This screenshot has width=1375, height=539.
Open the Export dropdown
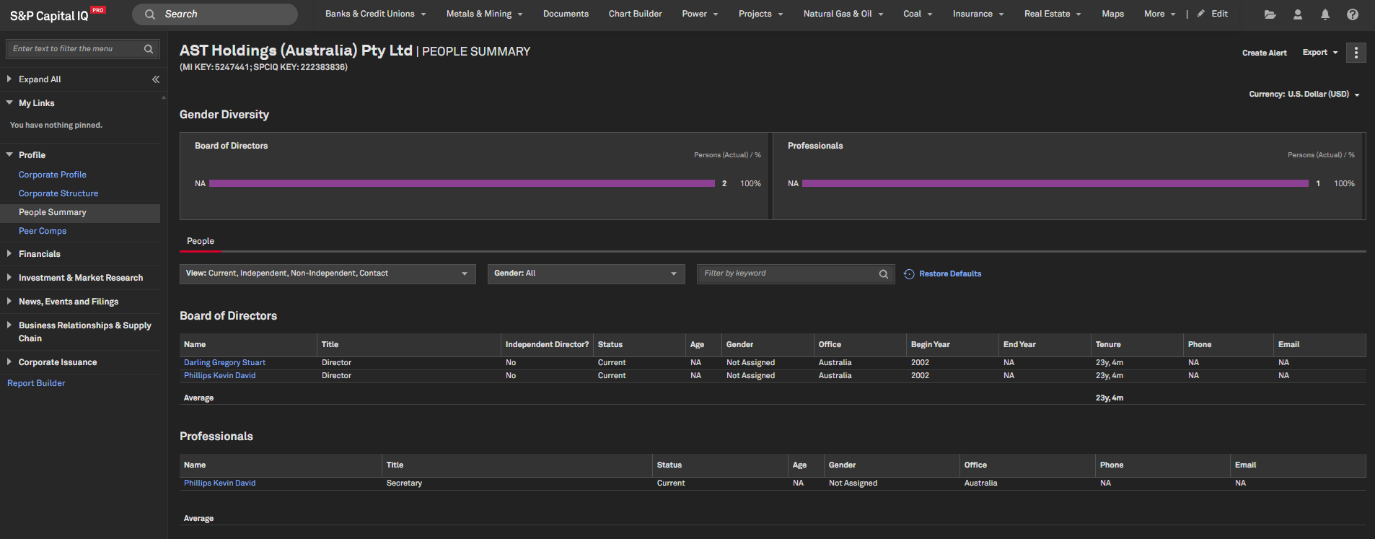coord(1320,53)
